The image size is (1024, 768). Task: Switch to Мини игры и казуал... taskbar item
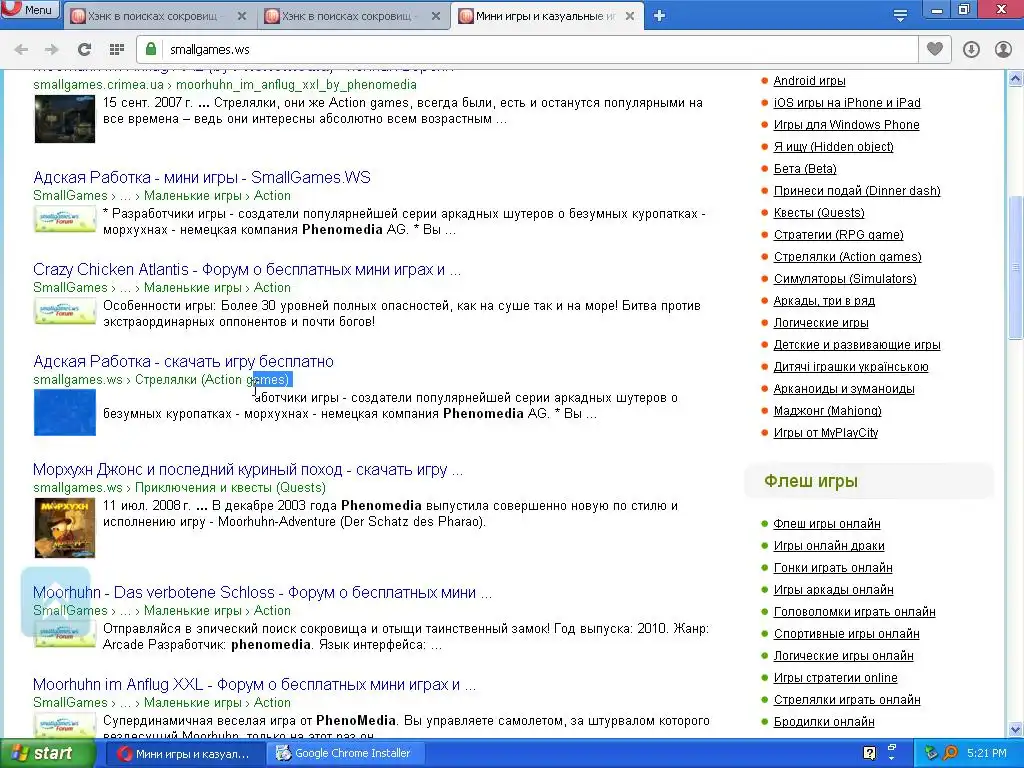tap(184, 754)
